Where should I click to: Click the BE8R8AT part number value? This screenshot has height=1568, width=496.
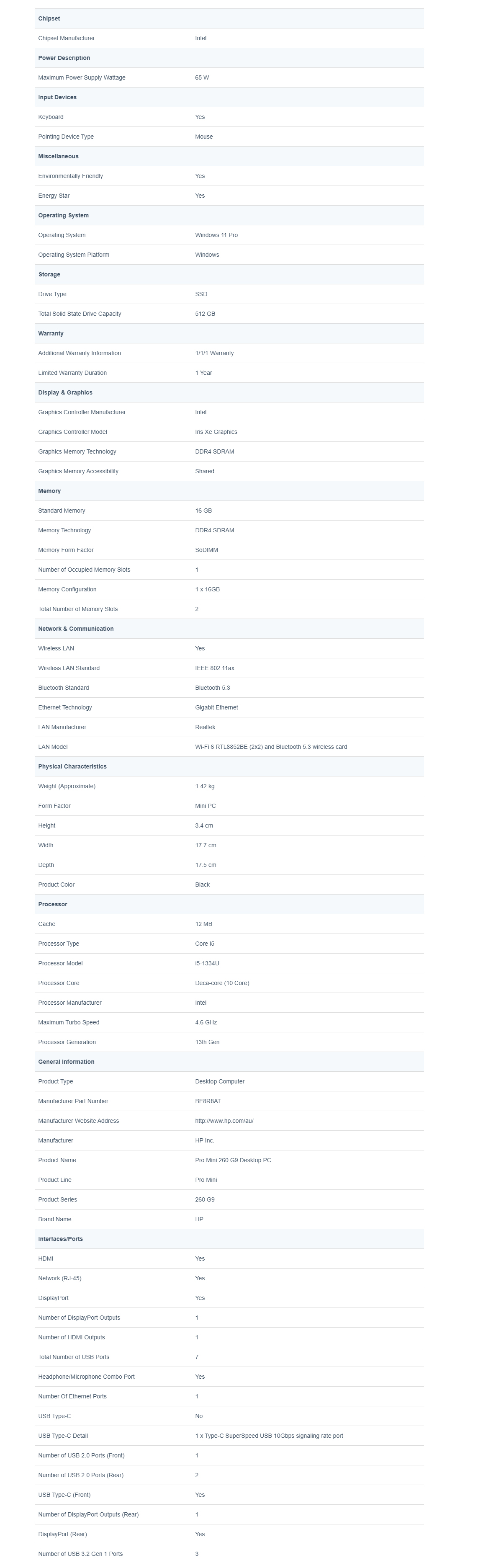[x=208, y=1101]
